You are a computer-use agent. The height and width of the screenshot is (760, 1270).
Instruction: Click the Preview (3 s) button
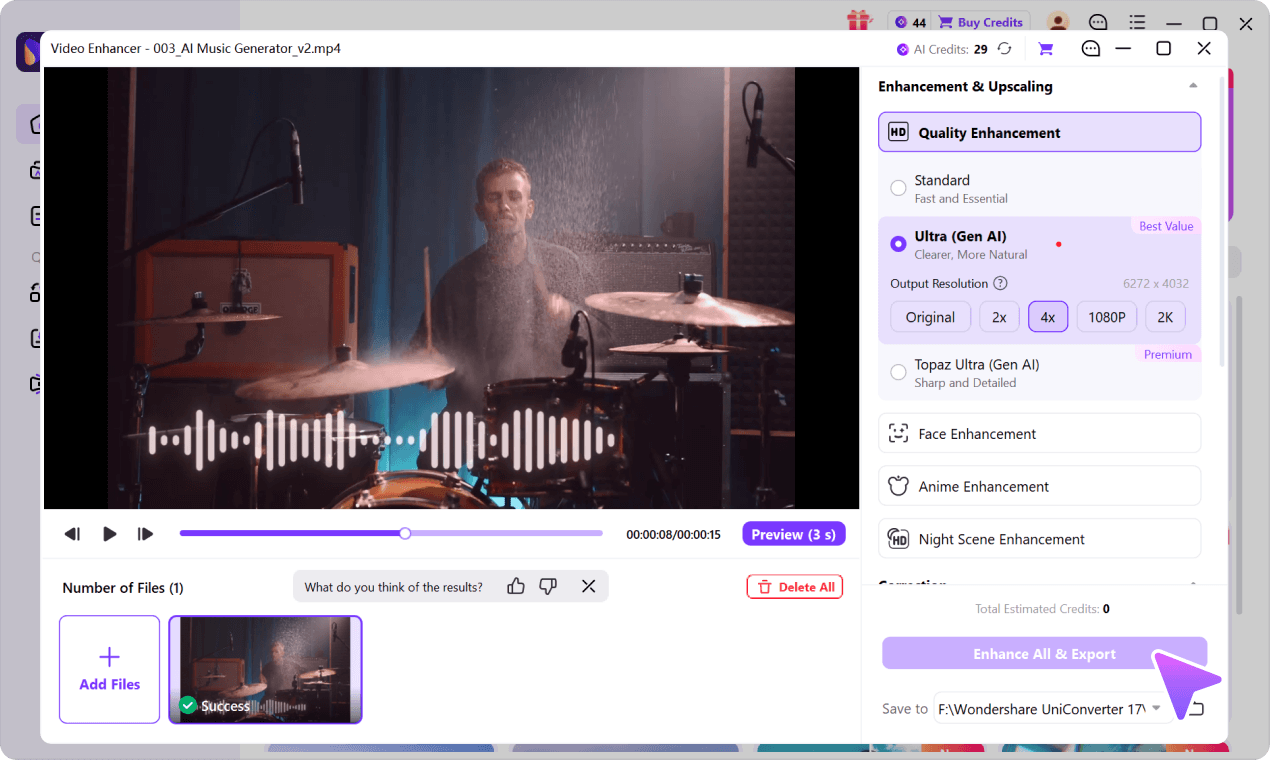[794, 534]
